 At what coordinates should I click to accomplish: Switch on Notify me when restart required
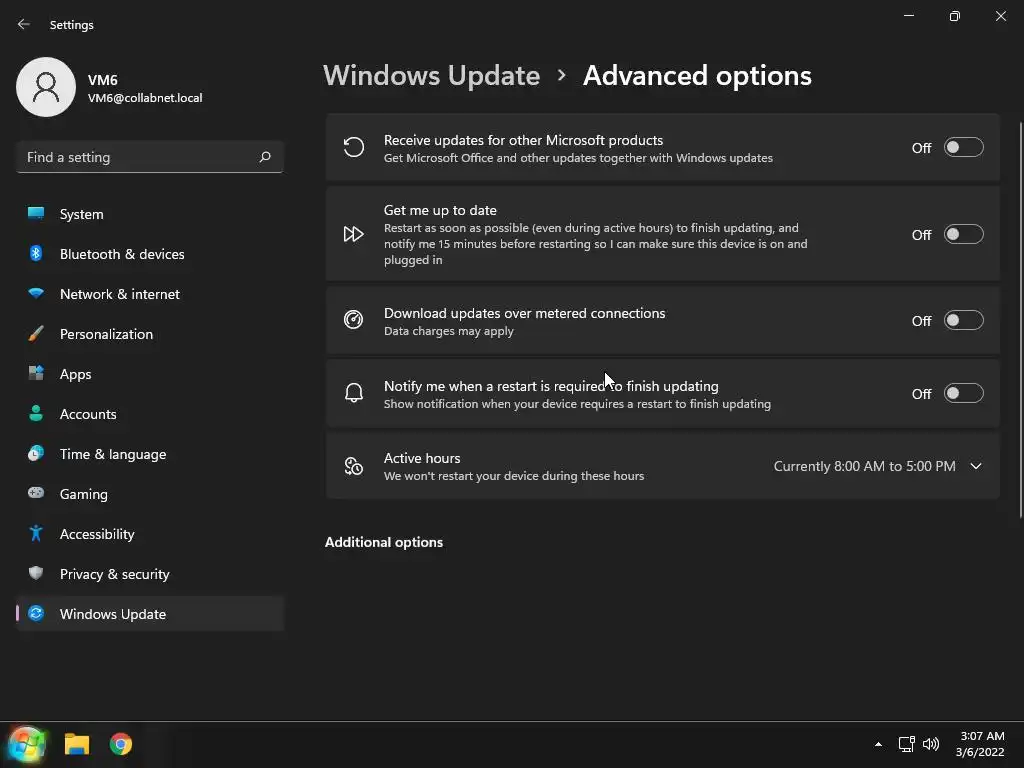click(x=963, y=394)
